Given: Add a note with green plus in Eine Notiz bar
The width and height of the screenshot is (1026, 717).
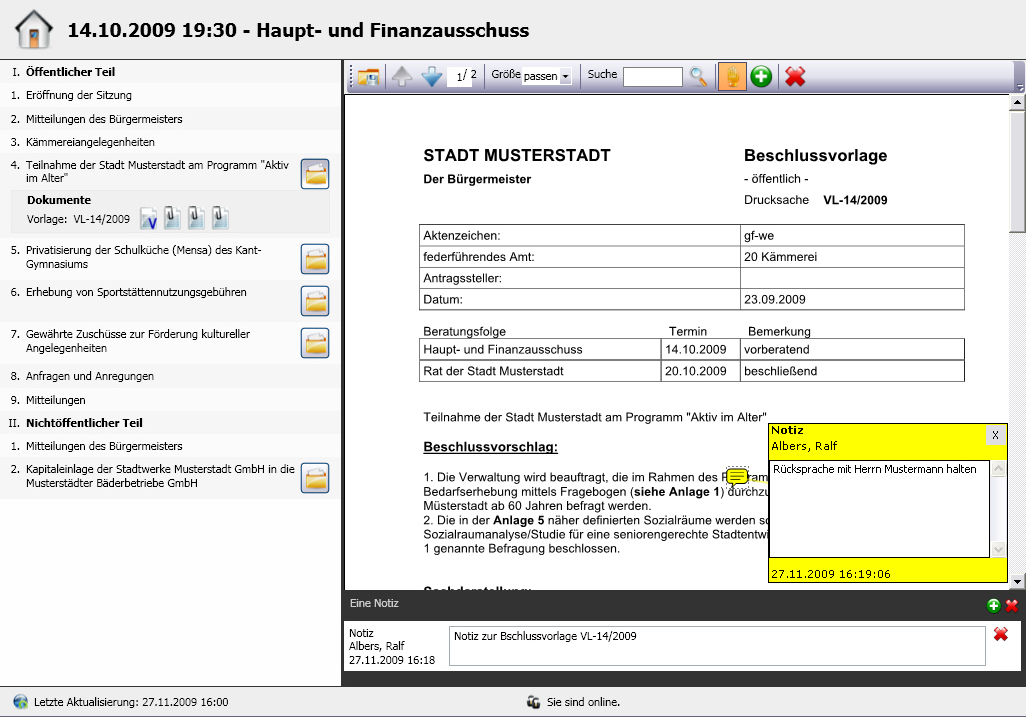Looking at the screenshot, I should click(x=993, y=606).
